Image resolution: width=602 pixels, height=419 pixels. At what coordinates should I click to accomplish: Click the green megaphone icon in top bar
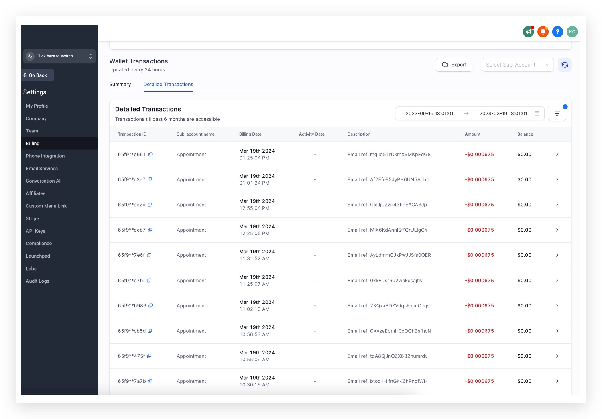[x=529, y=31]
